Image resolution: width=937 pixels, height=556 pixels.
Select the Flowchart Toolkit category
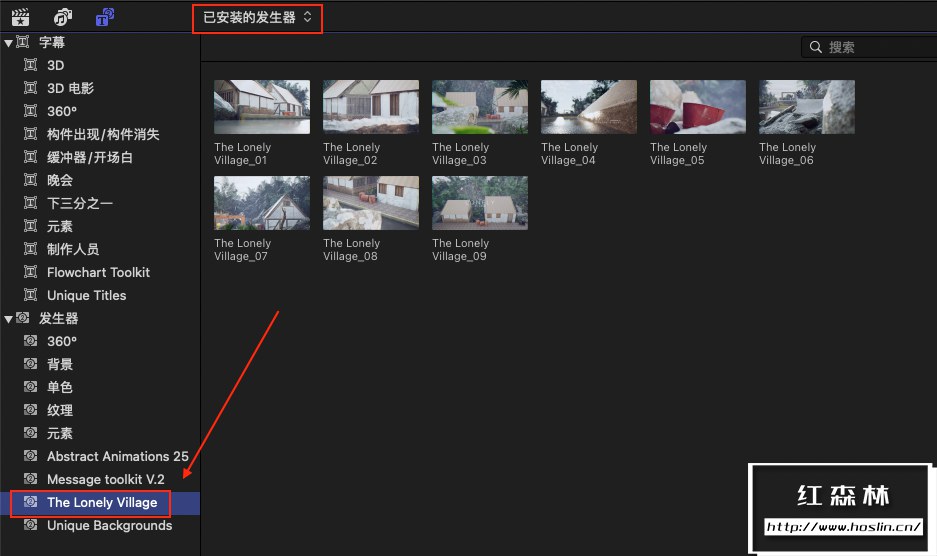[100, 273]
